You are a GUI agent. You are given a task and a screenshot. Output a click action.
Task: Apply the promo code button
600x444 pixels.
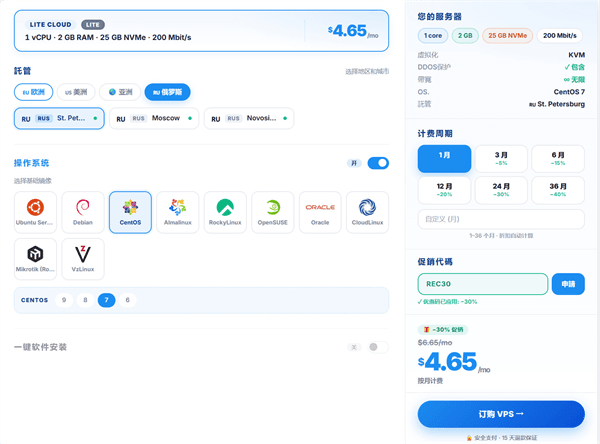click(568, 284)
